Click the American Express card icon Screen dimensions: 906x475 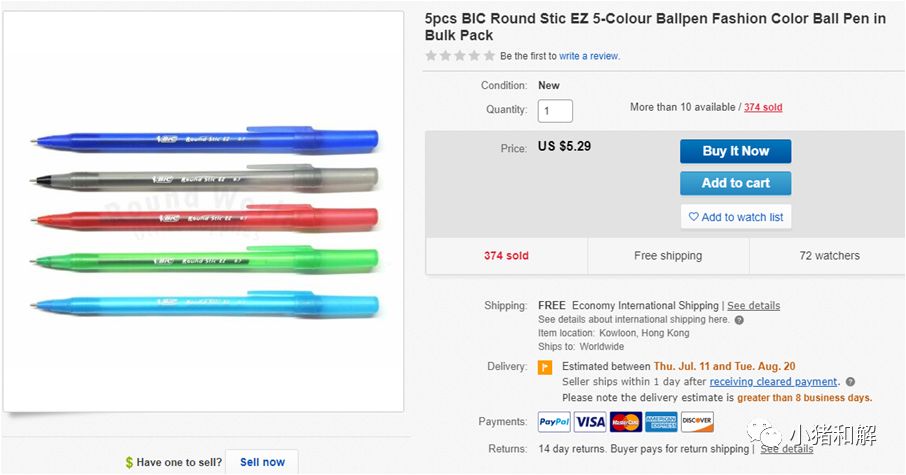coord(661,422)
